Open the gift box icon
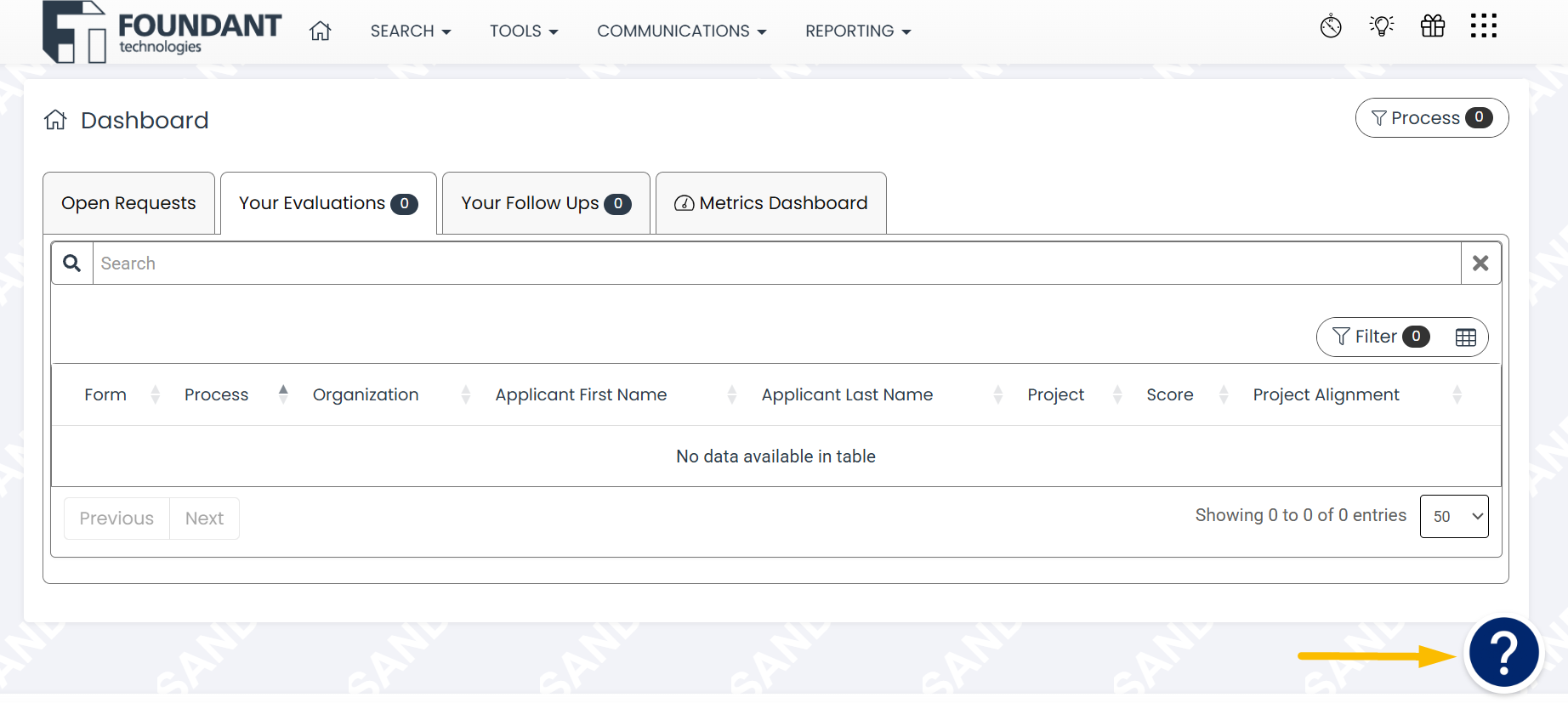 point(1433,26)
